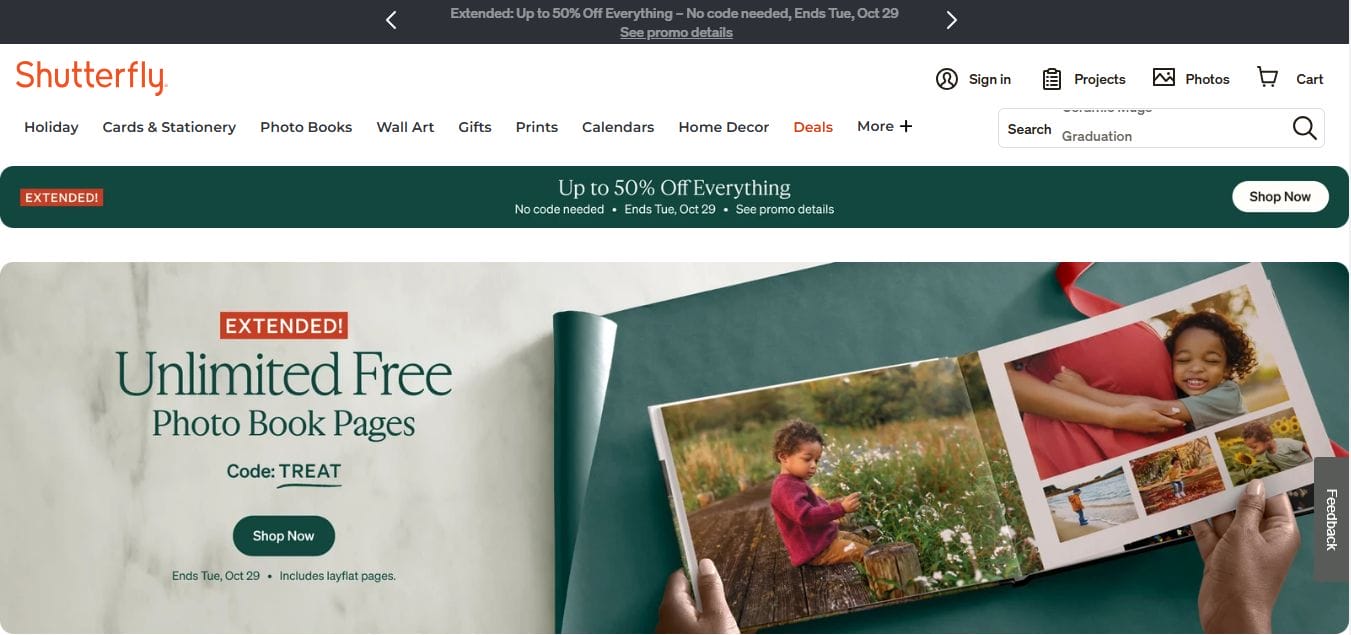
Task: Open the Photo Books menu
Action: coord(306,127)
